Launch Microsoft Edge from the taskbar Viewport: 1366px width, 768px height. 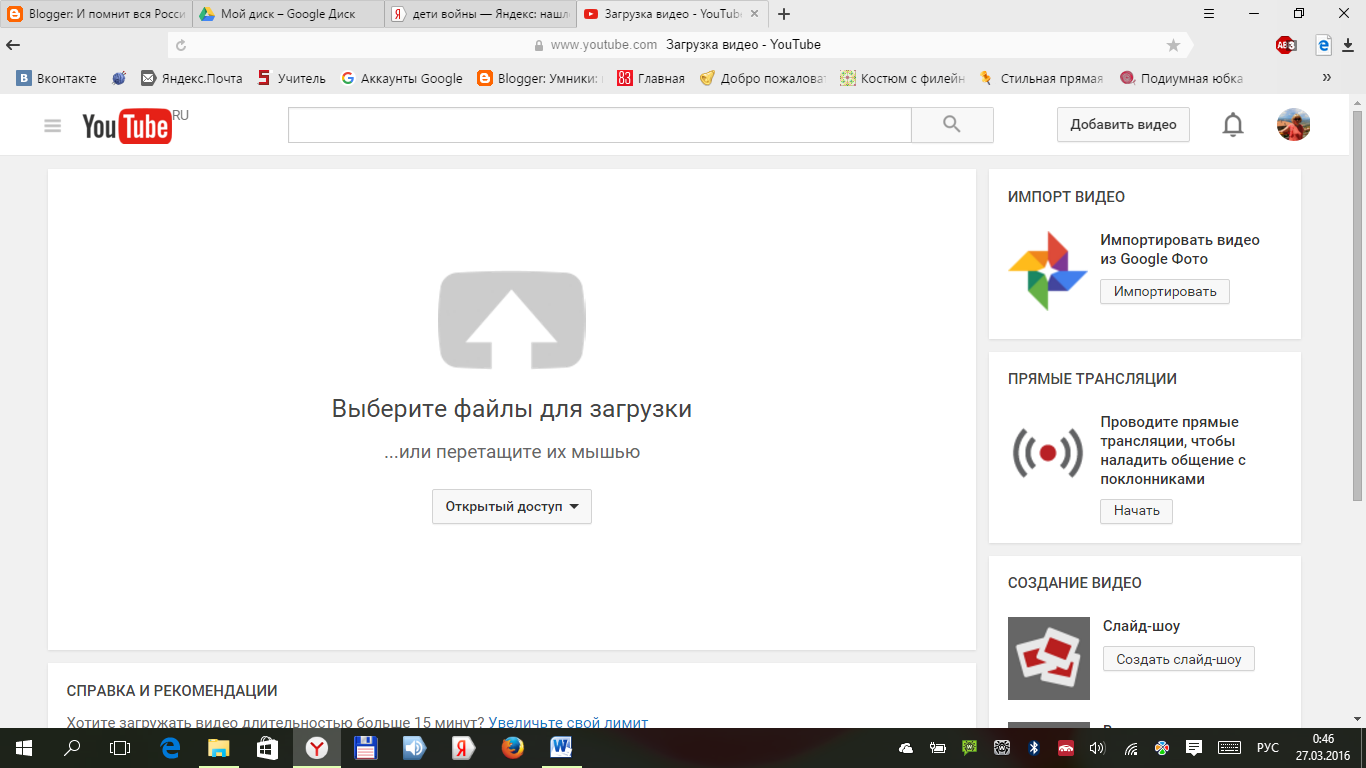(x=170, y=748)
